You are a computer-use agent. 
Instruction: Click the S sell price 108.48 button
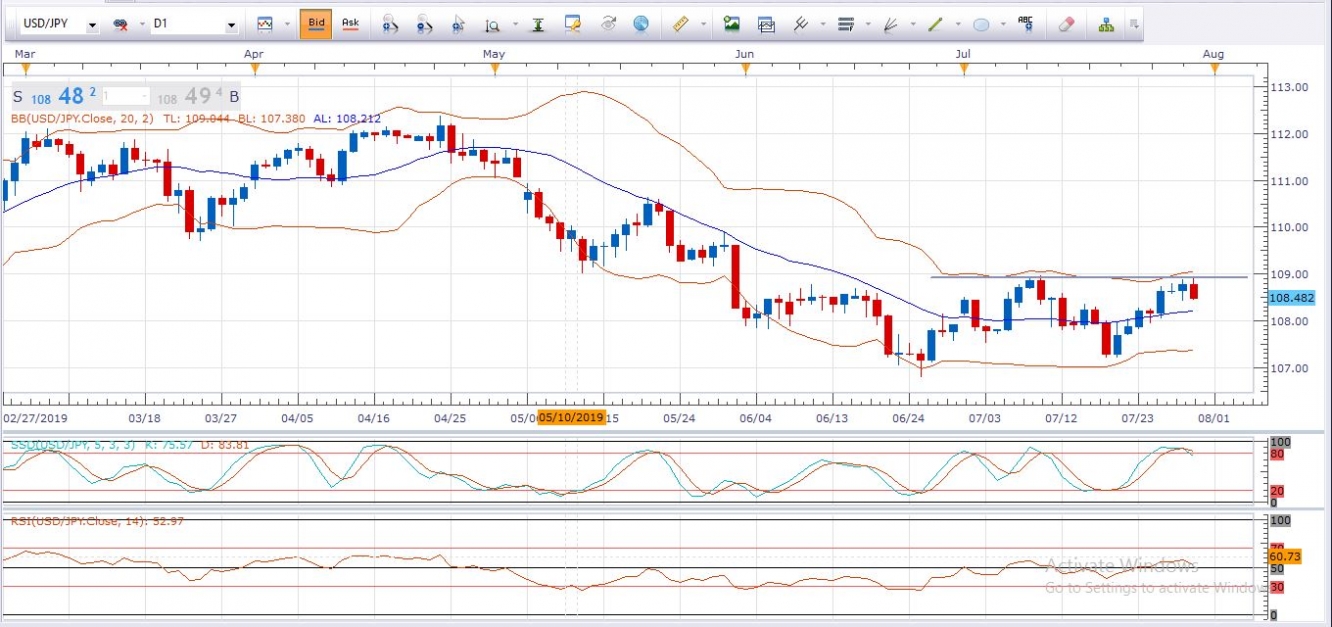pos(55,97)
